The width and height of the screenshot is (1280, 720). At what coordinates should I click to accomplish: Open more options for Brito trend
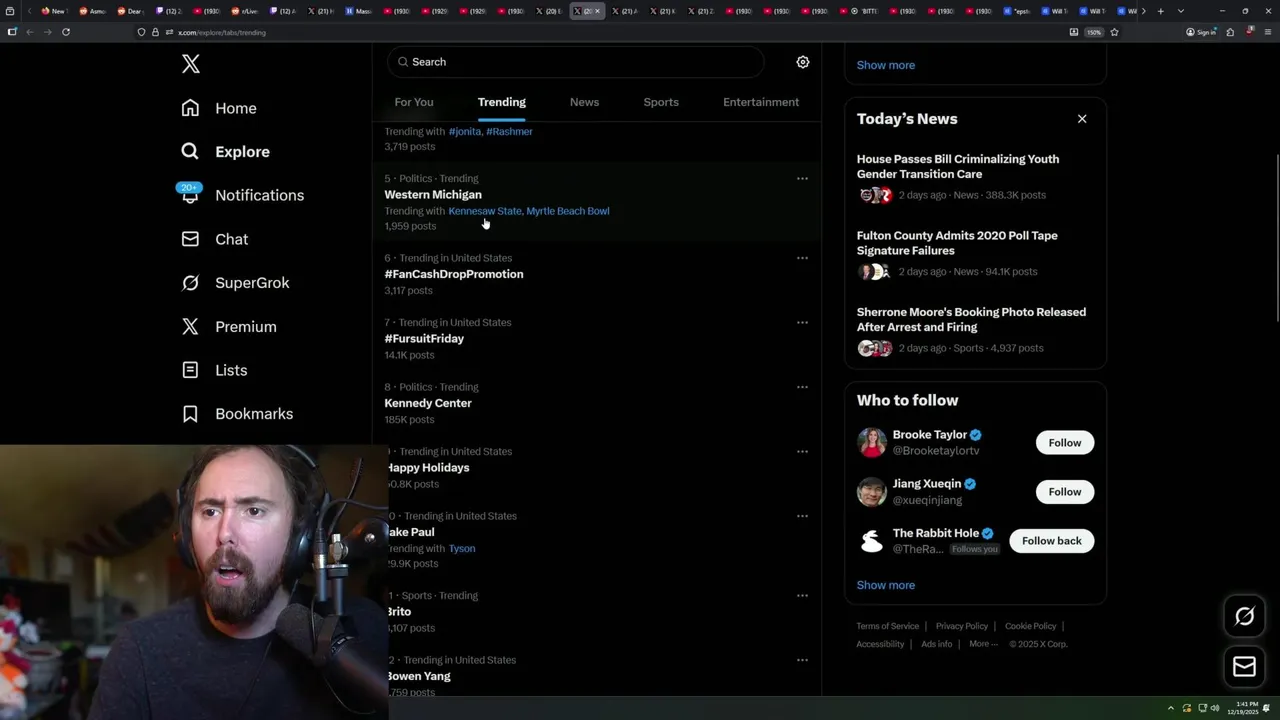802,596
